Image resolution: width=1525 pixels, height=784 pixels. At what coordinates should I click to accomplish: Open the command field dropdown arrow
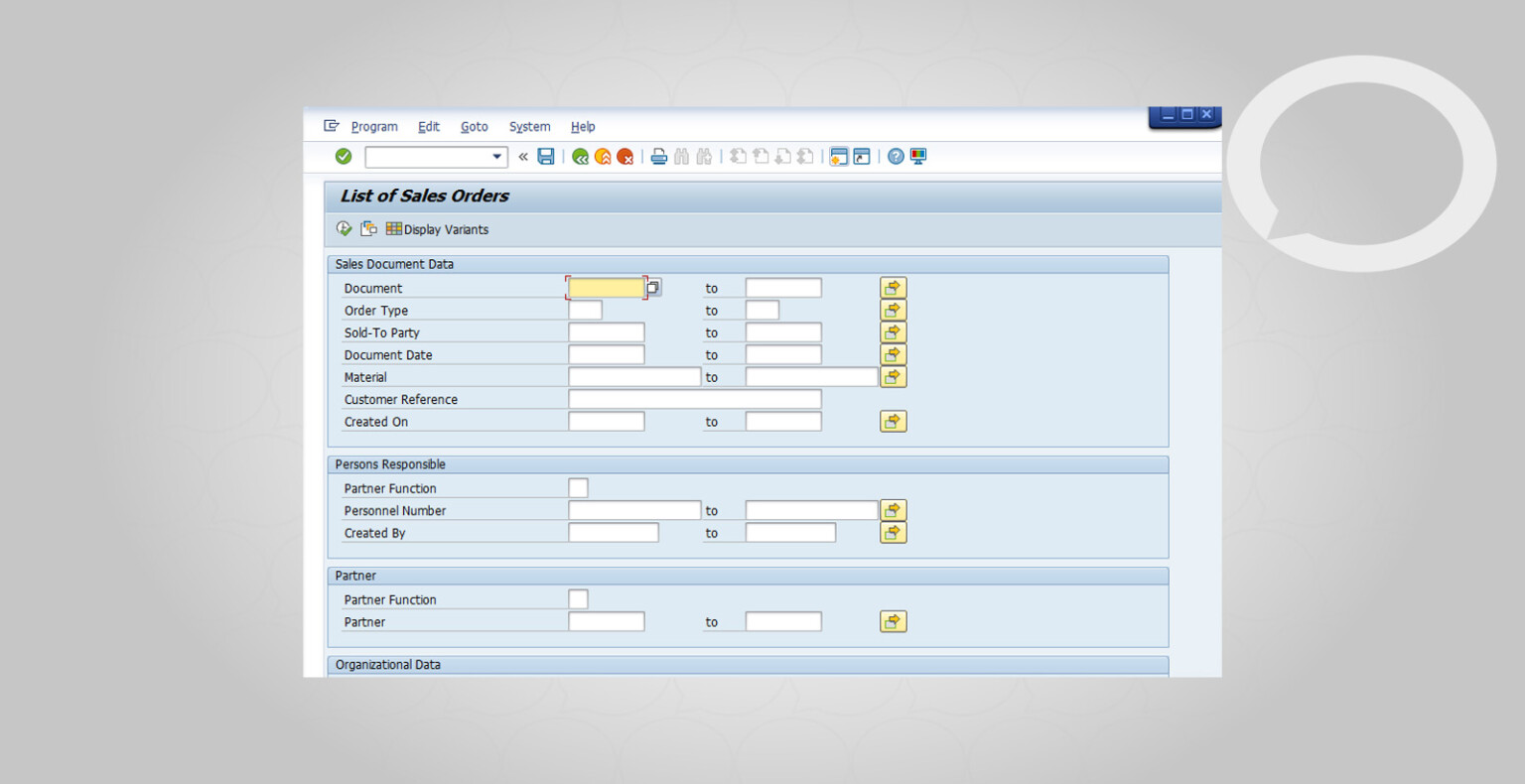496,156
